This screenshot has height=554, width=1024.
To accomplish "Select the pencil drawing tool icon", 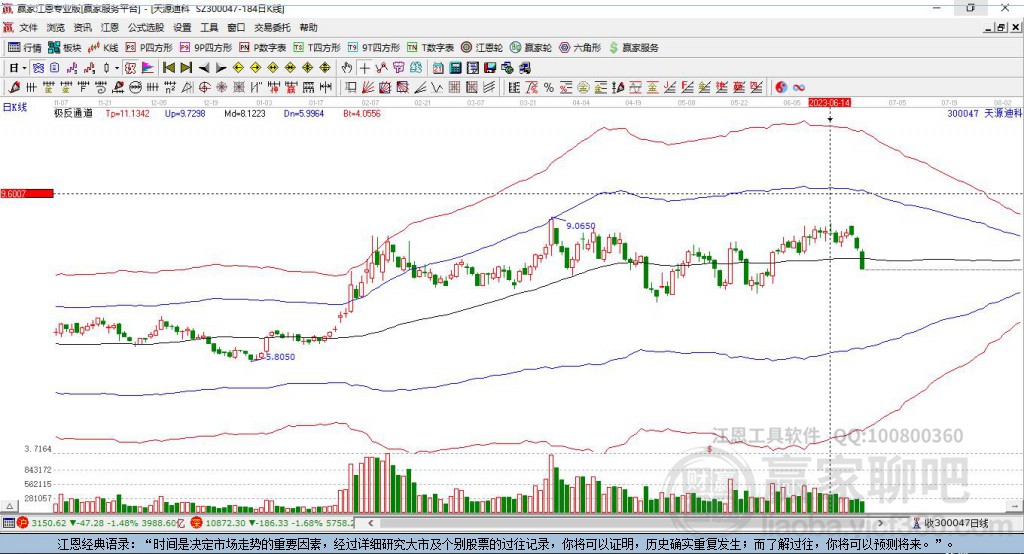I will coord(14,87).
